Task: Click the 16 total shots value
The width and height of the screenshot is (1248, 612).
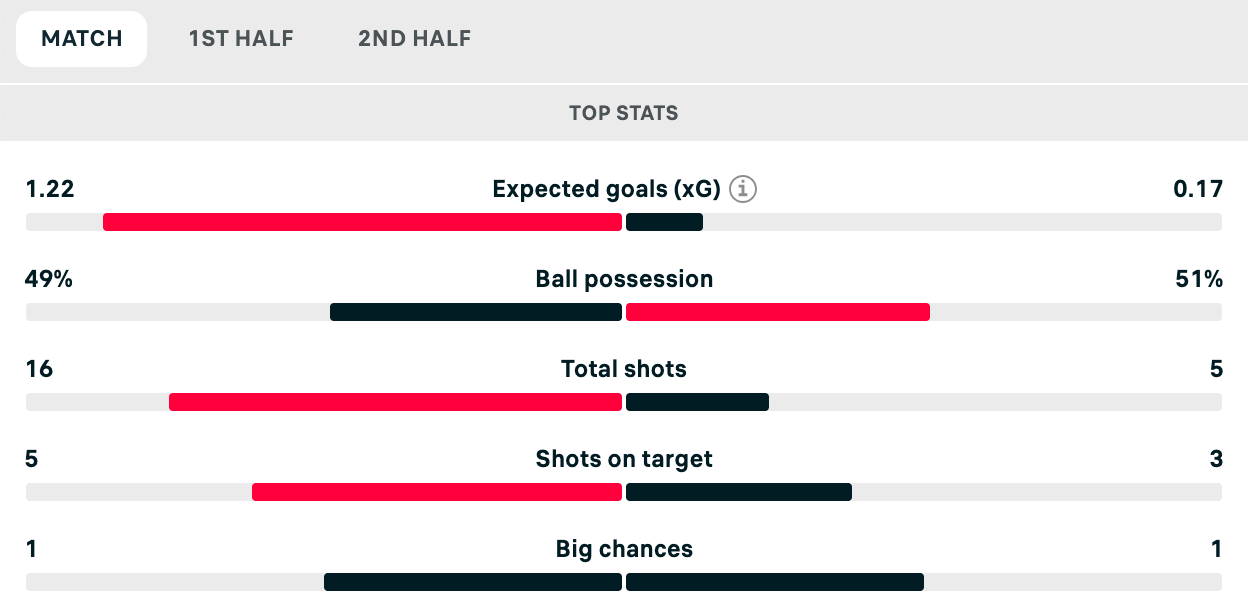Action: click(x=39, y=369)
